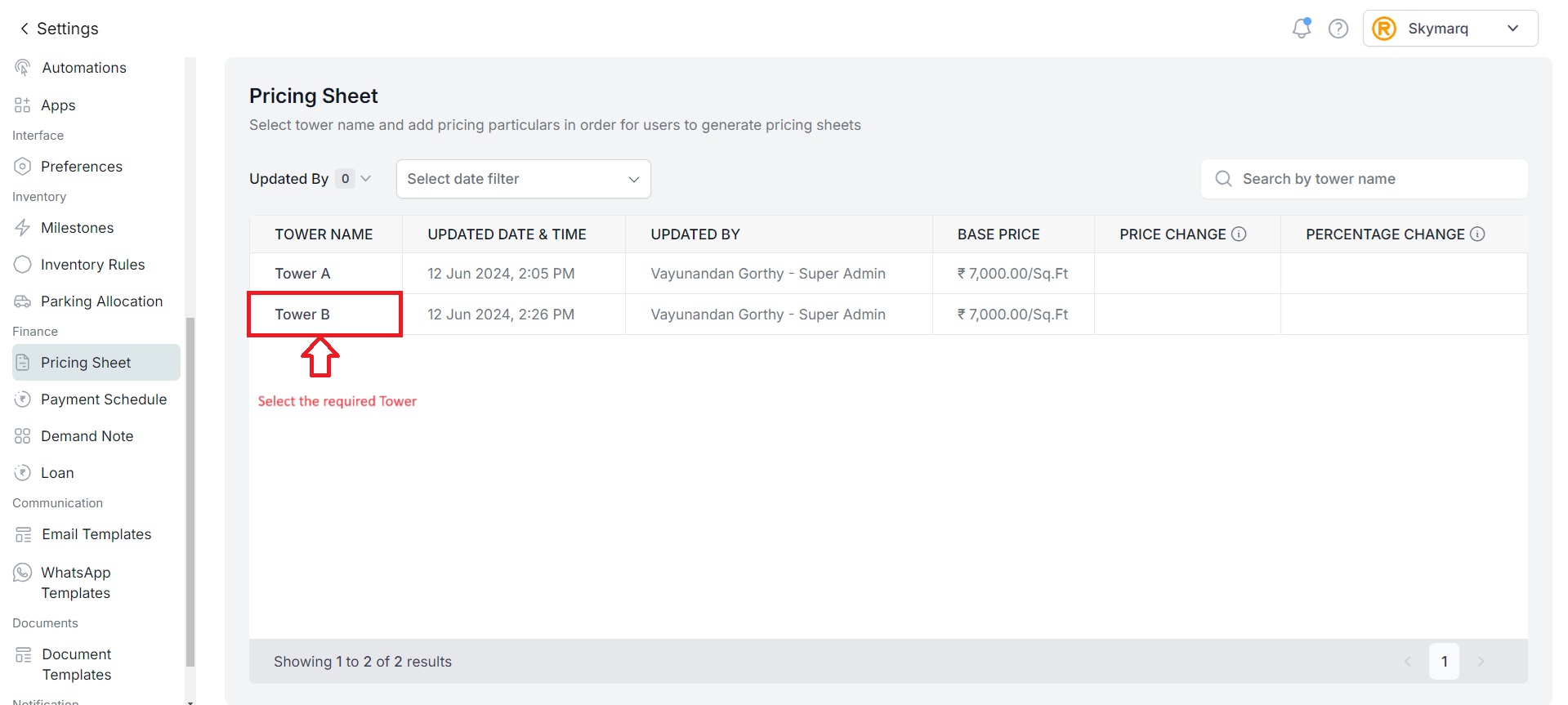Open Automations settings page
The width and height of the screenshot is (1568, 705).
84,68
